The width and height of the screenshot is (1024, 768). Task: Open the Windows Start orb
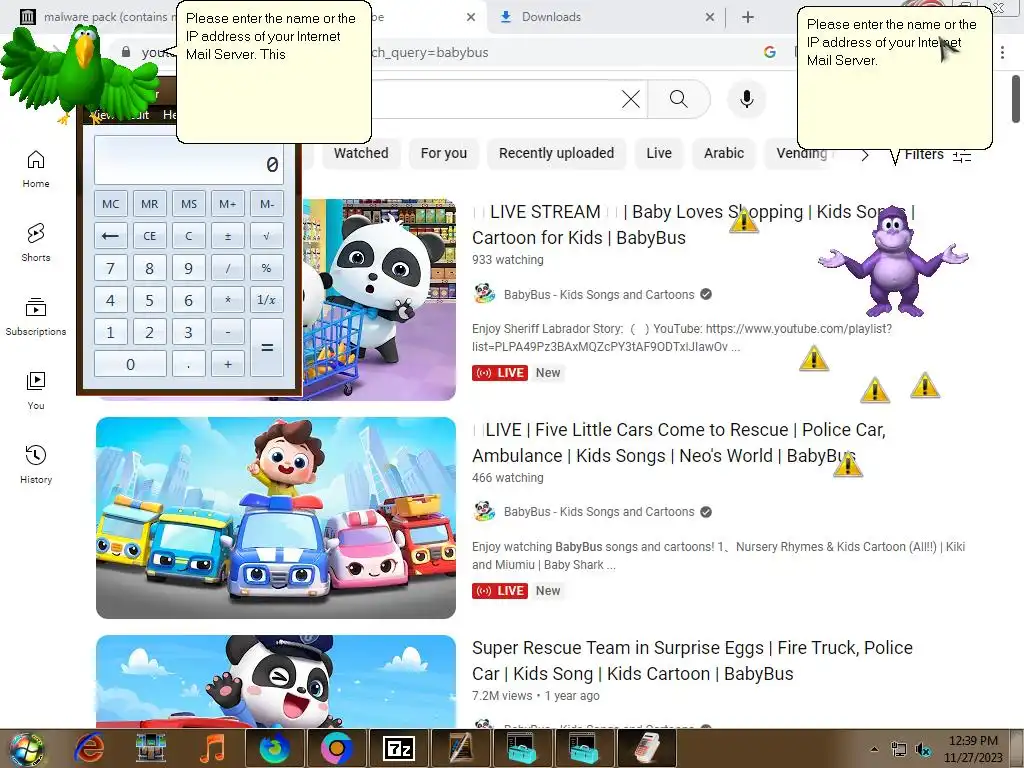tap(26, 749)
